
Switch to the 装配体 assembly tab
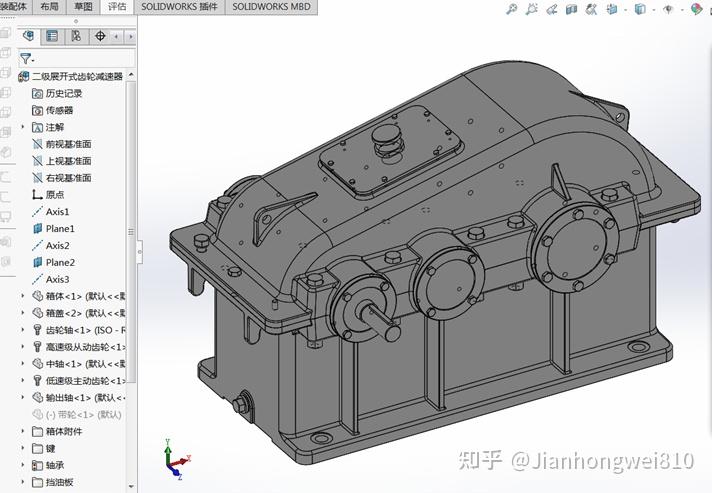pyautogui.click(x=14, y=6)
